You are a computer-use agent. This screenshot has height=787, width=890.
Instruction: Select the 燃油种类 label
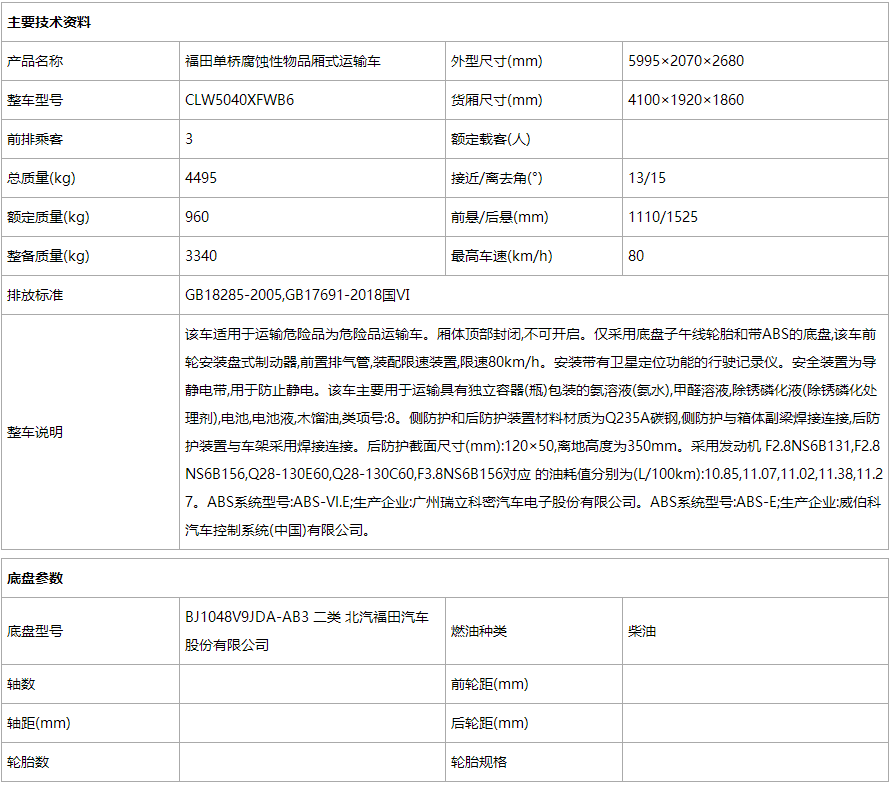(478, 631)
